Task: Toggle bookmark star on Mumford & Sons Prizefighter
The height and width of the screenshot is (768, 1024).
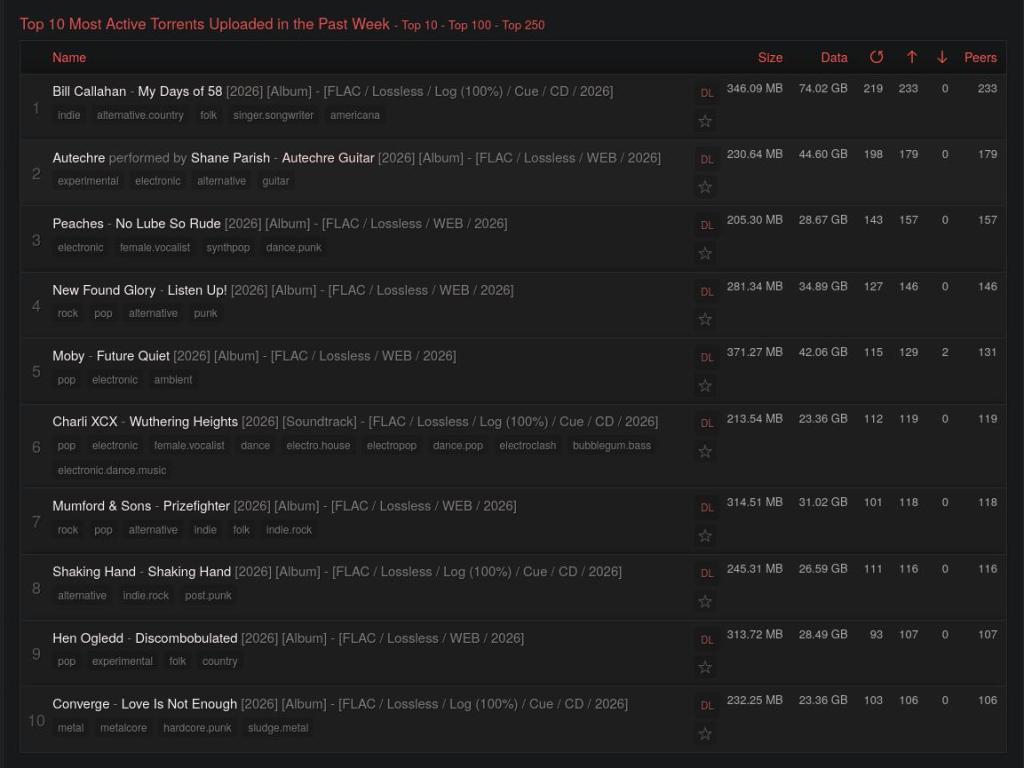Action: [705, 536]
